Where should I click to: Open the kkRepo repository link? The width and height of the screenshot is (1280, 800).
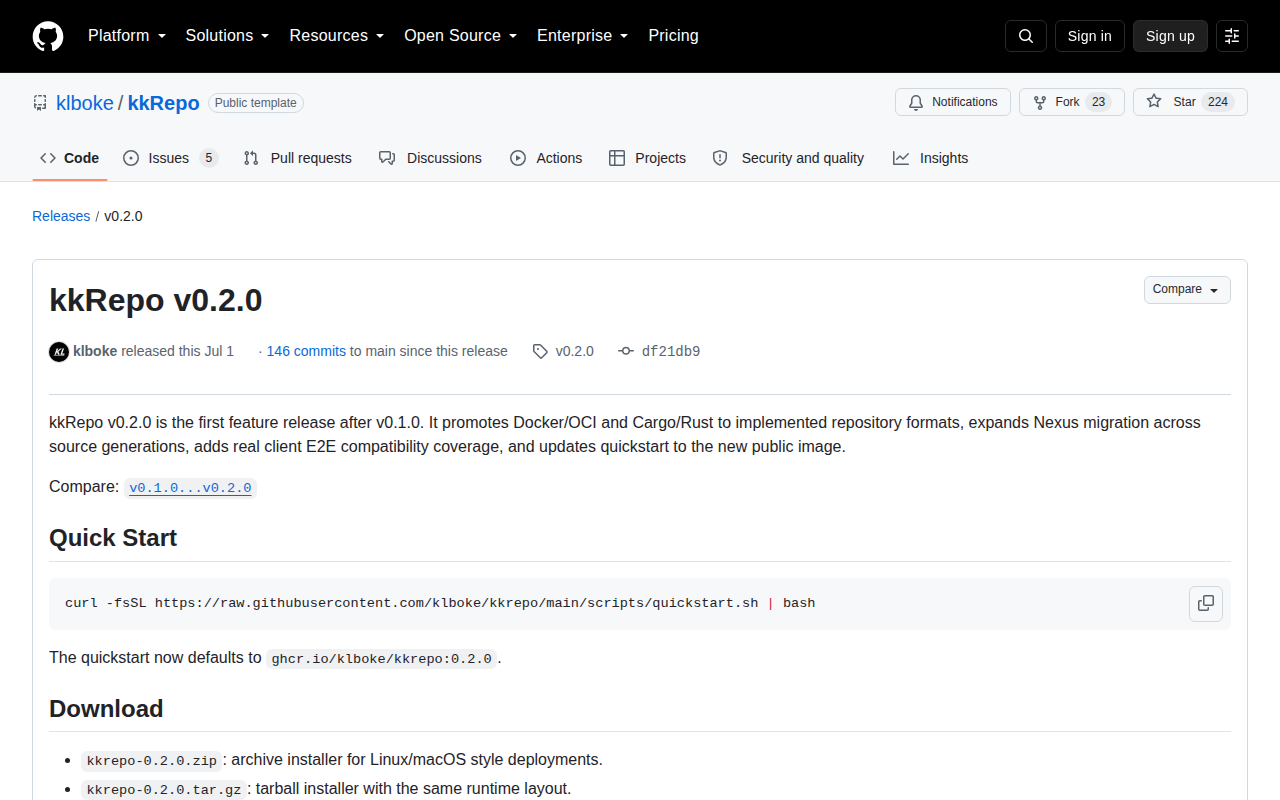tap(164, 103)
